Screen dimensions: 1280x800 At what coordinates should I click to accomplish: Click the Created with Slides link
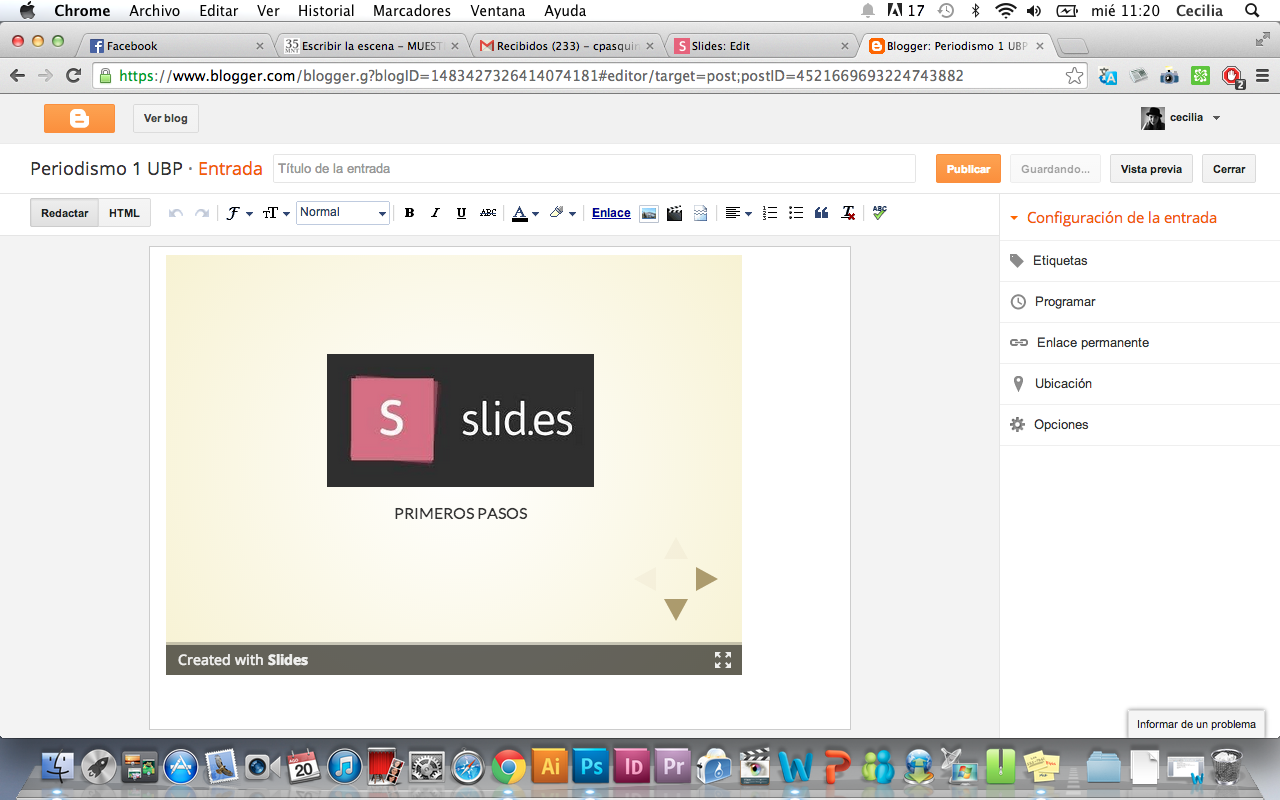243,660
